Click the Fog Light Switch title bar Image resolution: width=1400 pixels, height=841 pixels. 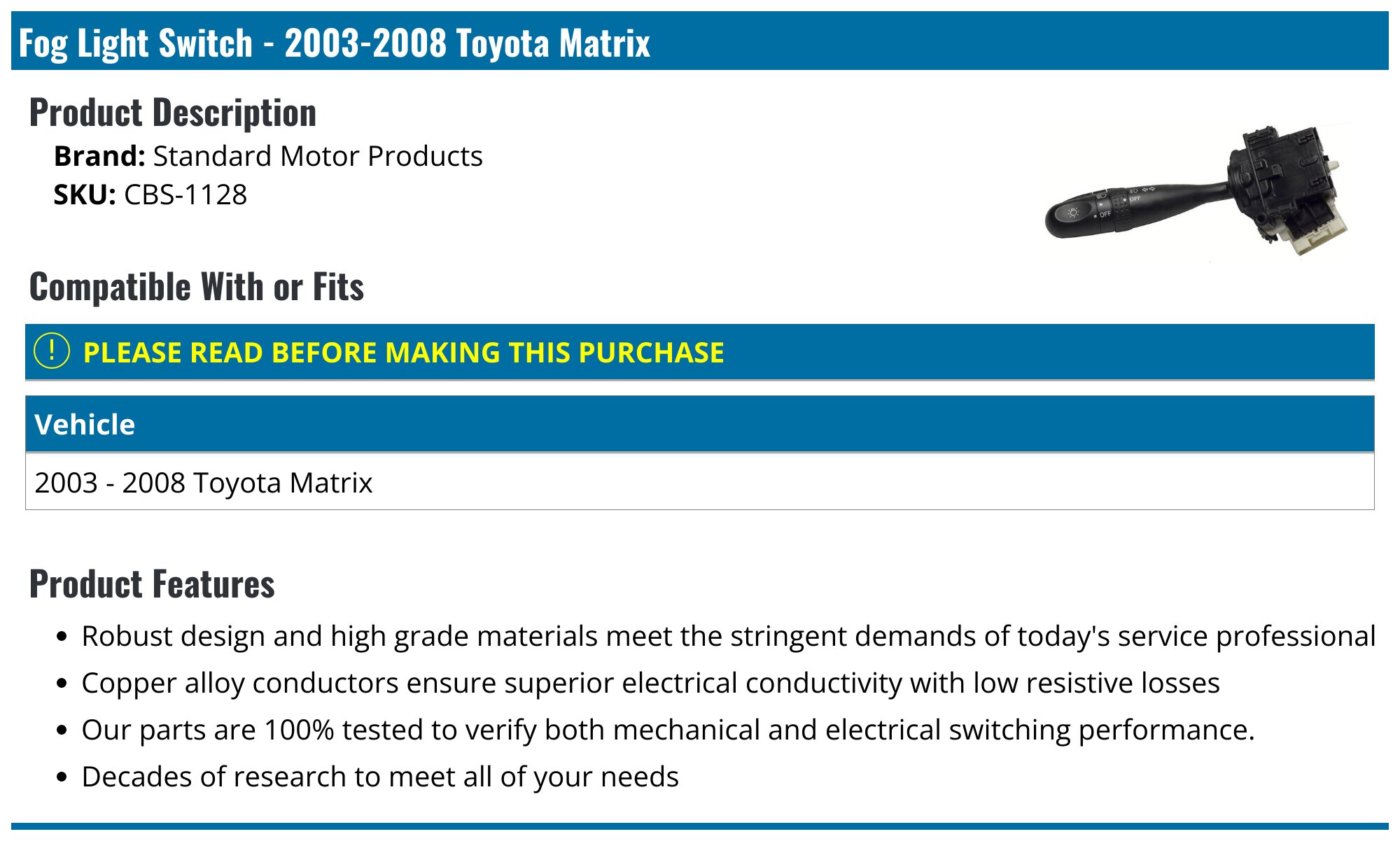pyautogui.click(x=700, y=41)
